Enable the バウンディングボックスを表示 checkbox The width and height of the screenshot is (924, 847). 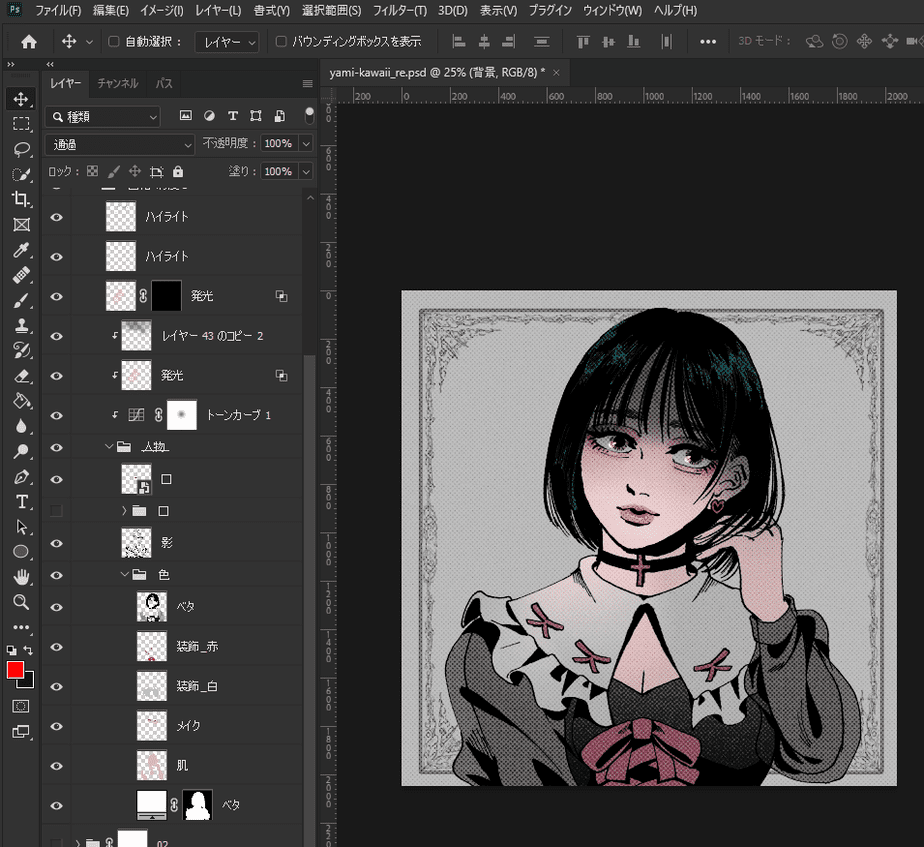tap(281, 41)
